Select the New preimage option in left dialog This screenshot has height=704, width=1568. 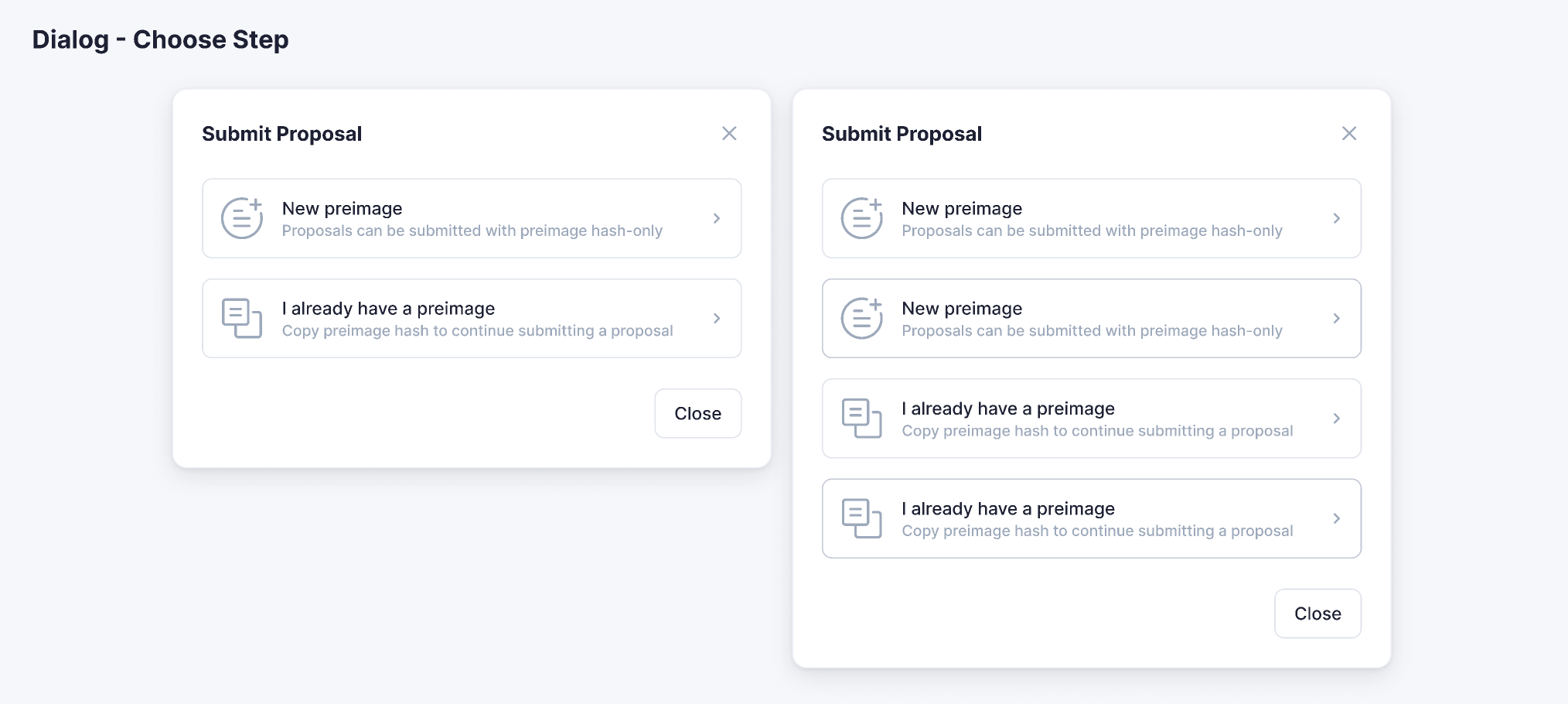[x=471, y=218]
